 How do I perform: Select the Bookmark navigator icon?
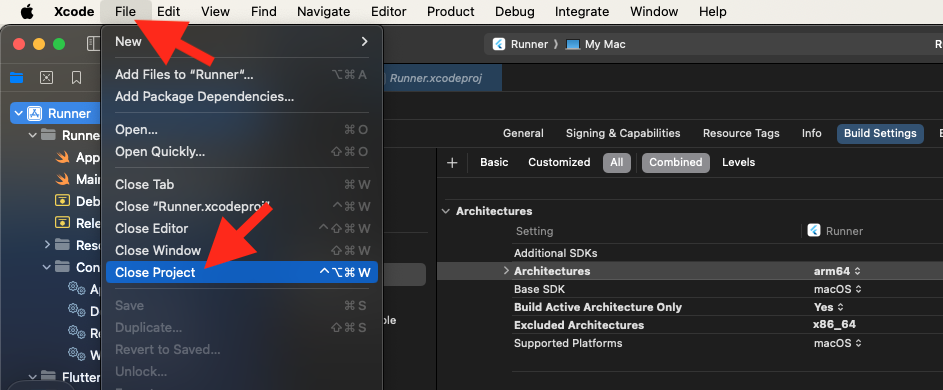pyautogui.click(x=76, y=77)
